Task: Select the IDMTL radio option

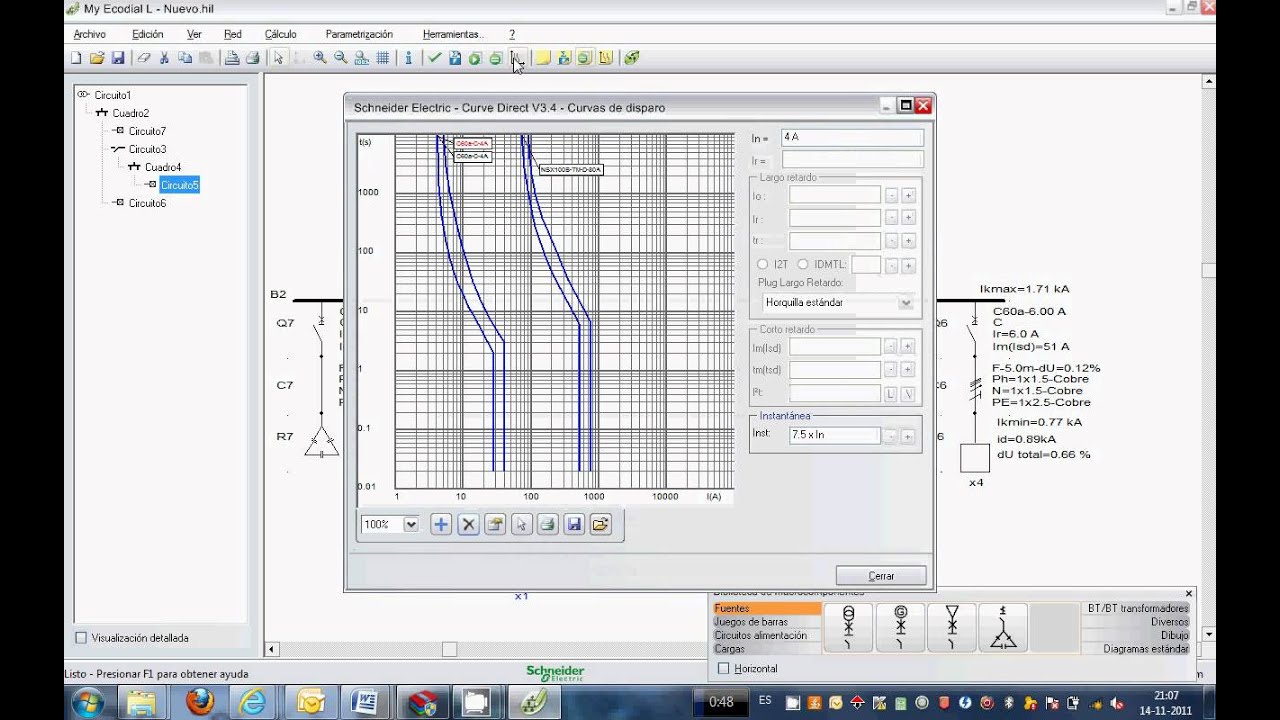Action: tap(802, 264)
